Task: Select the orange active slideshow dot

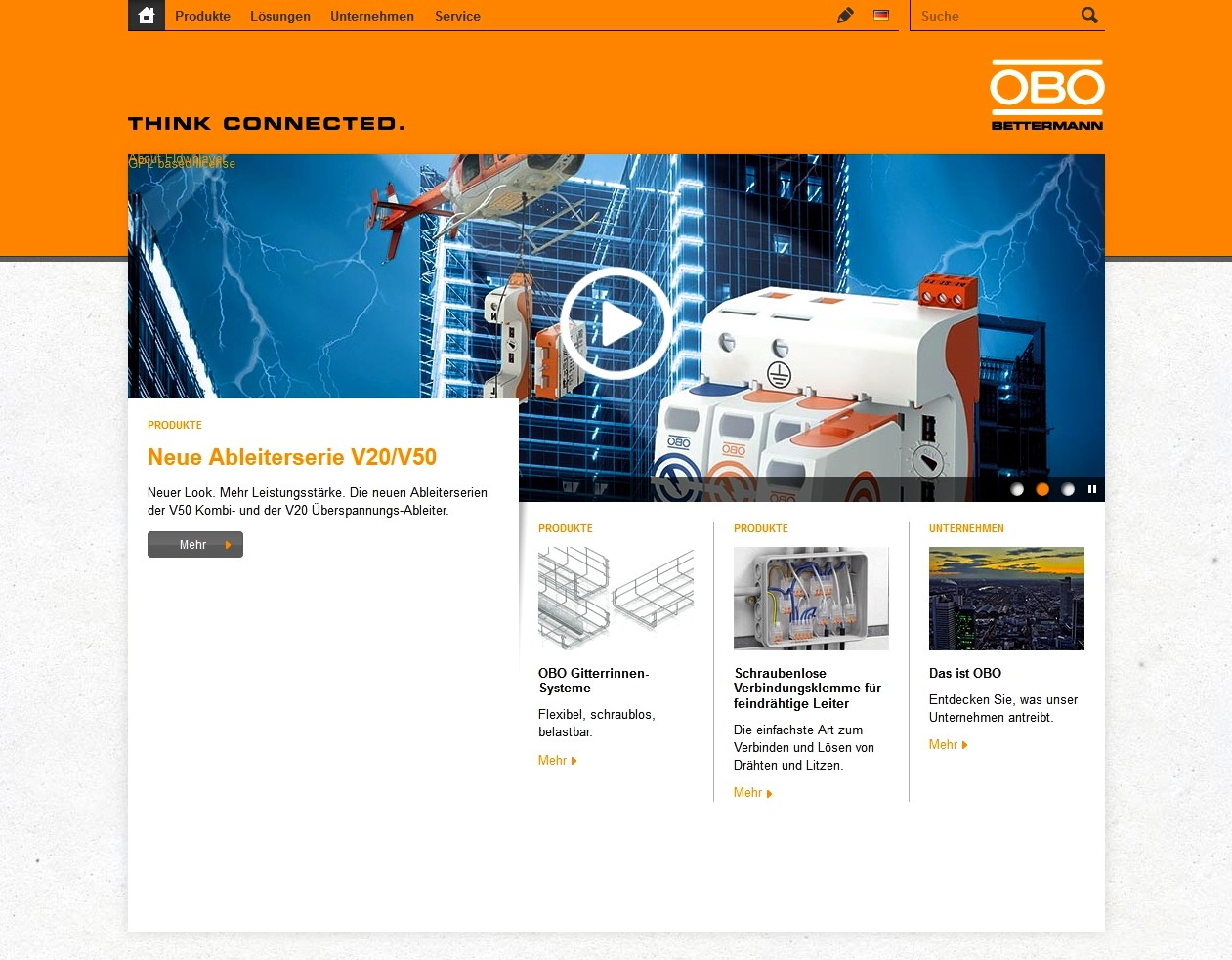Action: click(1042, 489)
